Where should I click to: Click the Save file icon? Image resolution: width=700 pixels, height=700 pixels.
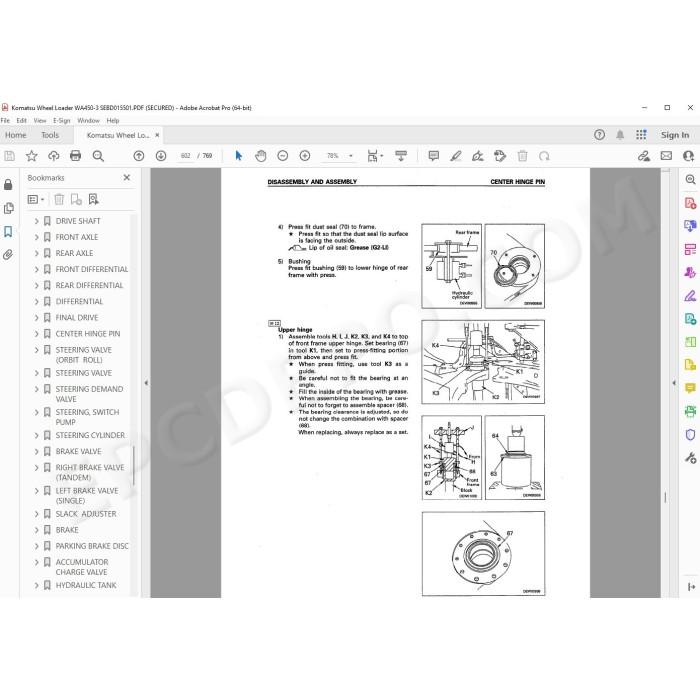coord(9,156)
